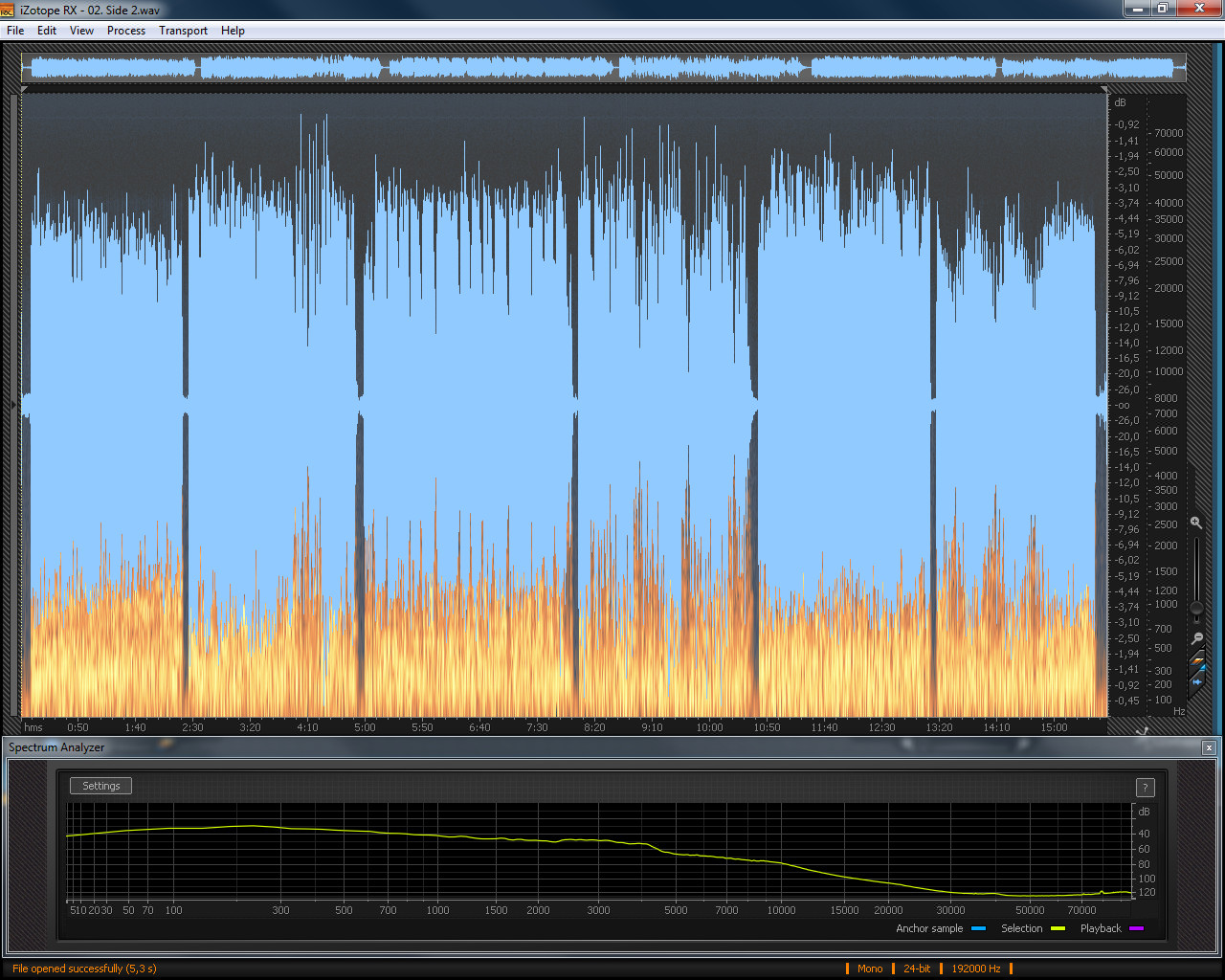The width and height of the screenshot is (1225, 980).
Task: Click the frequency zoom-in magnifier icon
Action: tap(1196, 523)
